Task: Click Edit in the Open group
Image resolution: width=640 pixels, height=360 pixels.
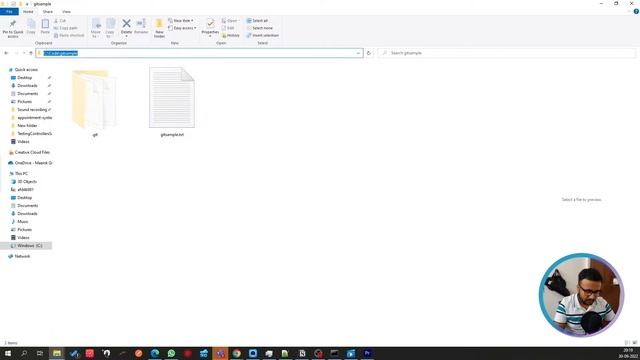Action: [228, 28]
